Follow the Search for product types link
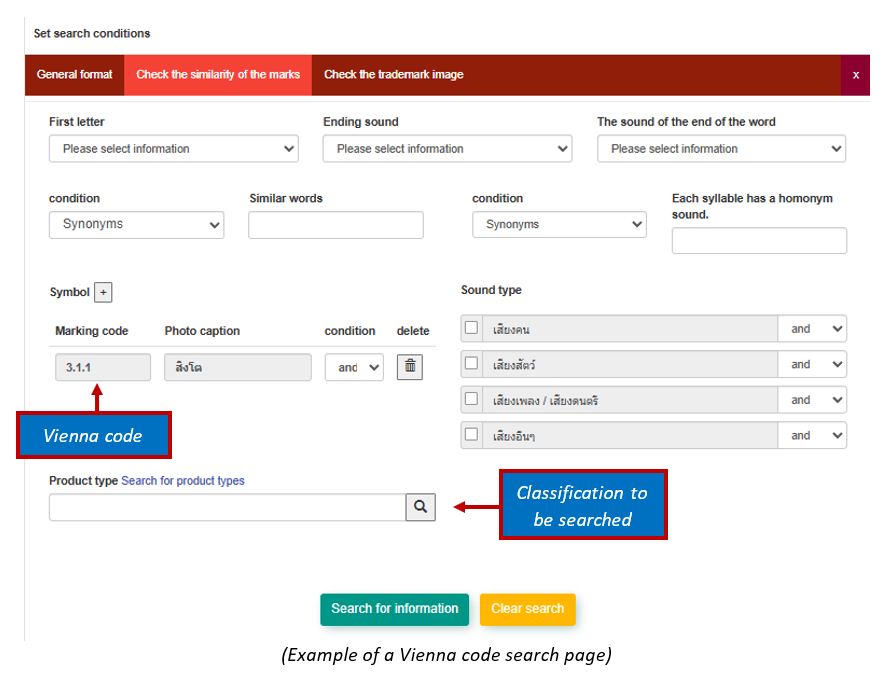891x684 pixels. click(183, 481)
